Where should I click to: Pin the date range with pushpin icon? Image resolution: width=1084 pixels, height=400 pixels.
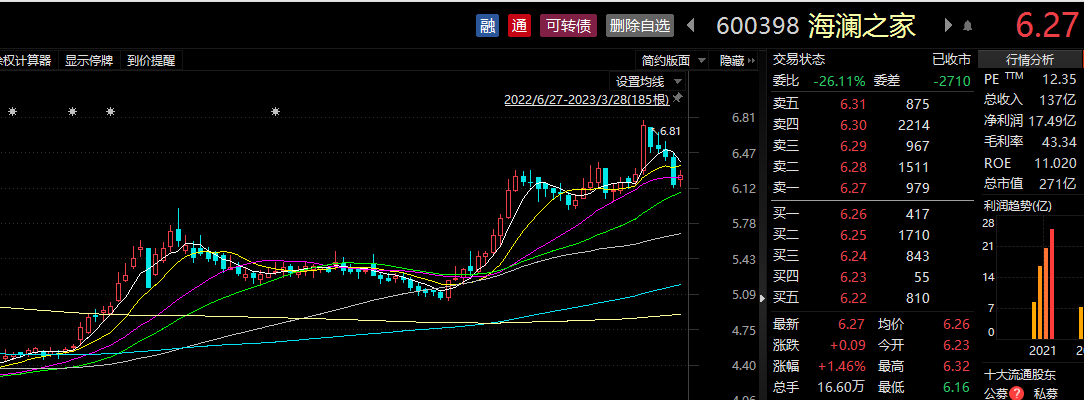tap(679, 99)
